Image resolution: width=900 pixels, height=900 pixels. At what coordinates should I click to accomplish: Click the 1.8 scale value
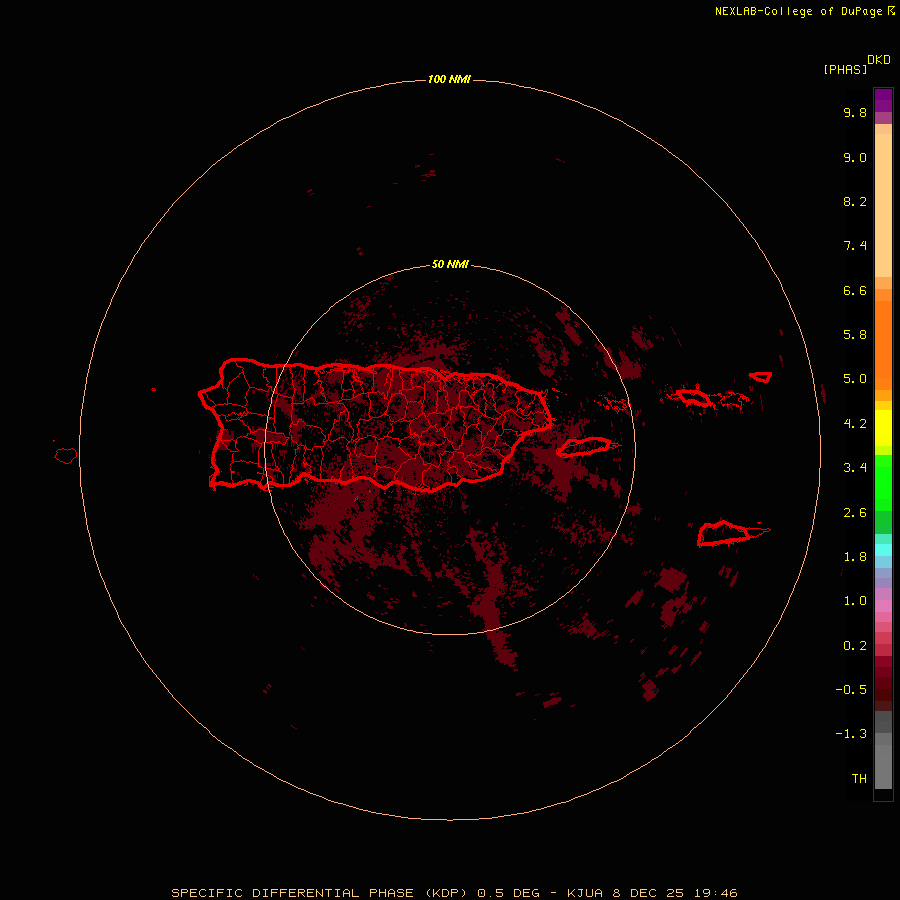point(855,557)
